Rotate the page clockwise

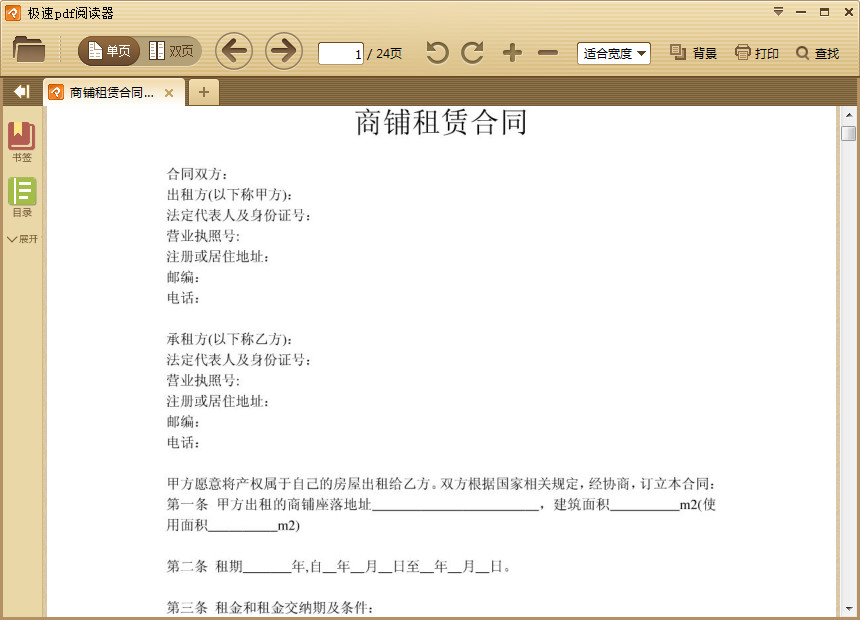(x=472, y=52)
